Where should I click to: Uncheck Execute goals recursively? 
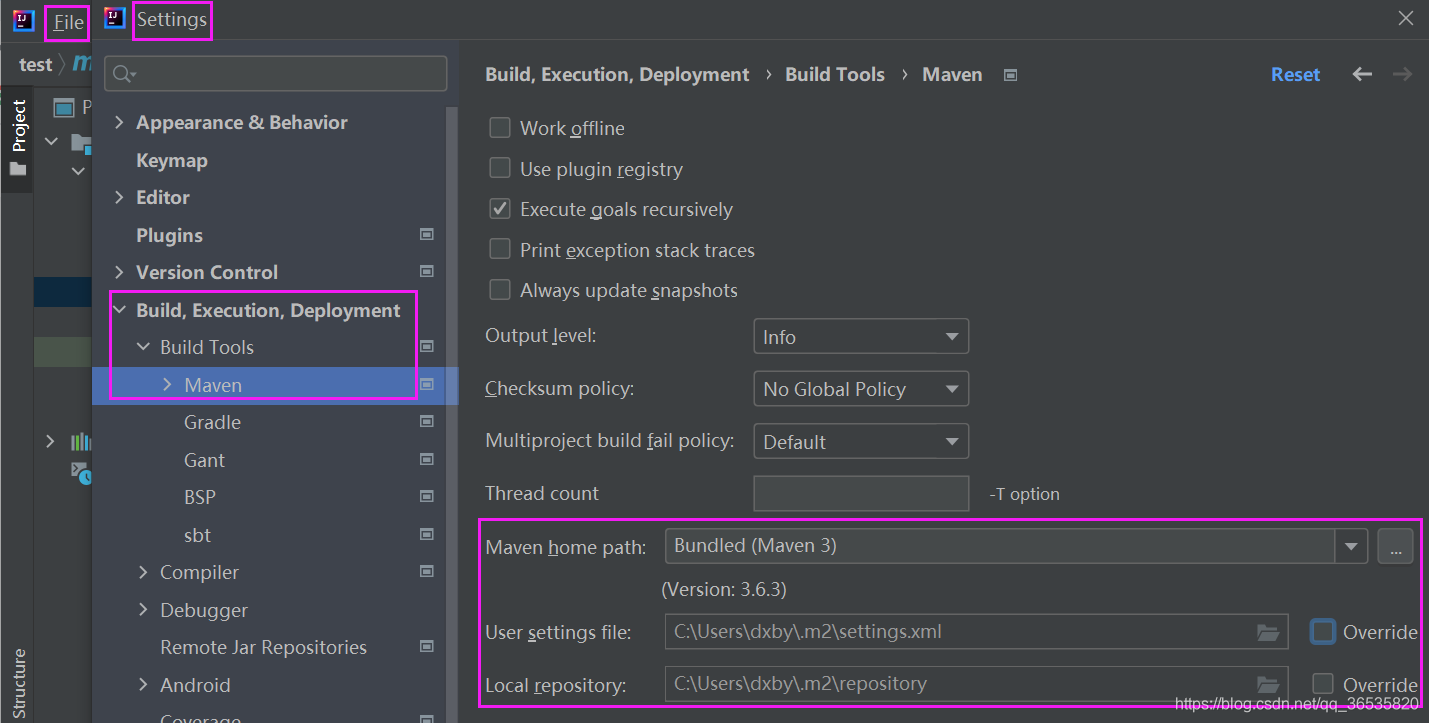500,209
